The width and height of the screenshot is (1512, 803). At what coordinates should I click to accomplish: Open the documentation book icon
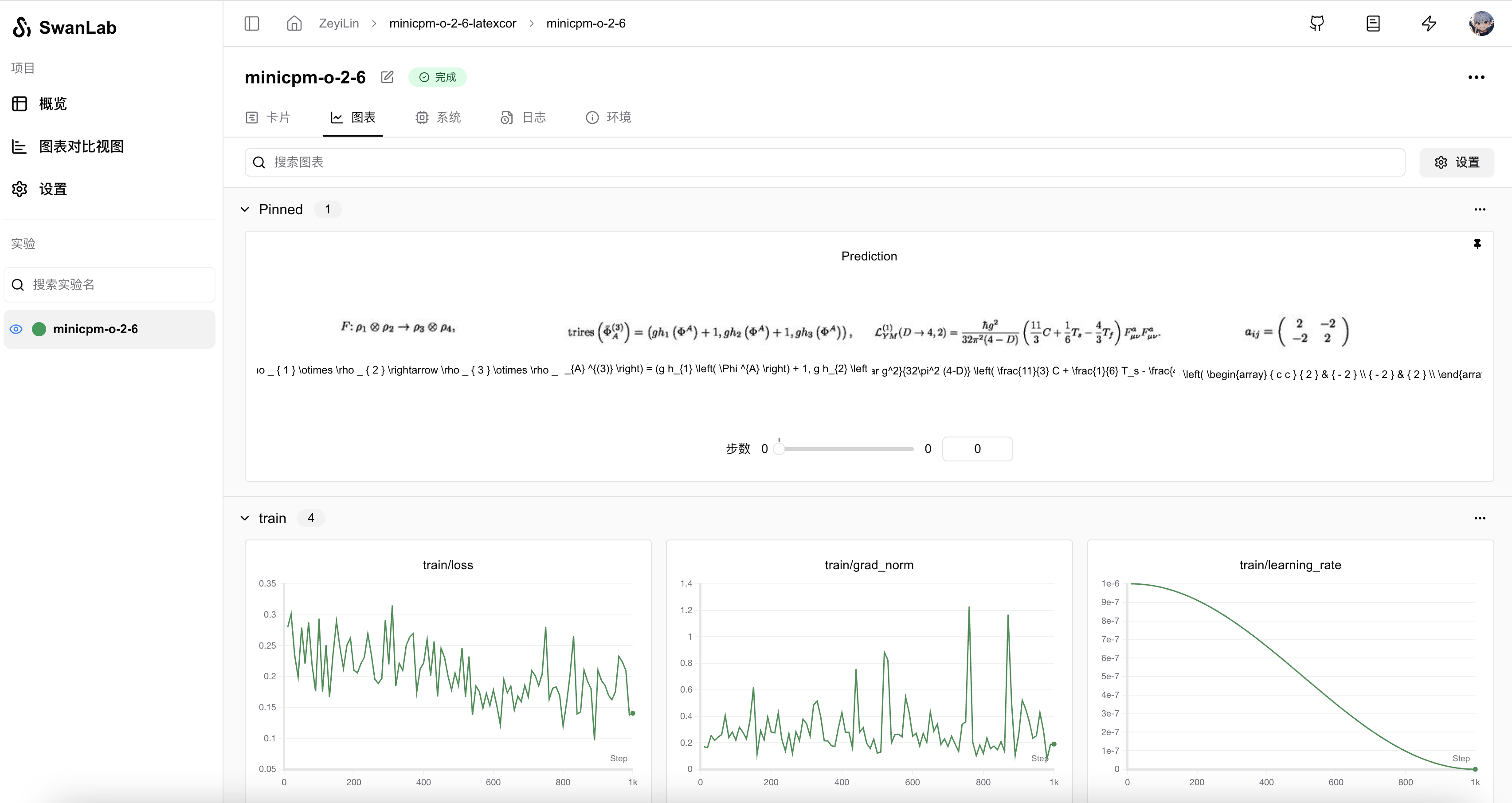tap(1373, 24)
